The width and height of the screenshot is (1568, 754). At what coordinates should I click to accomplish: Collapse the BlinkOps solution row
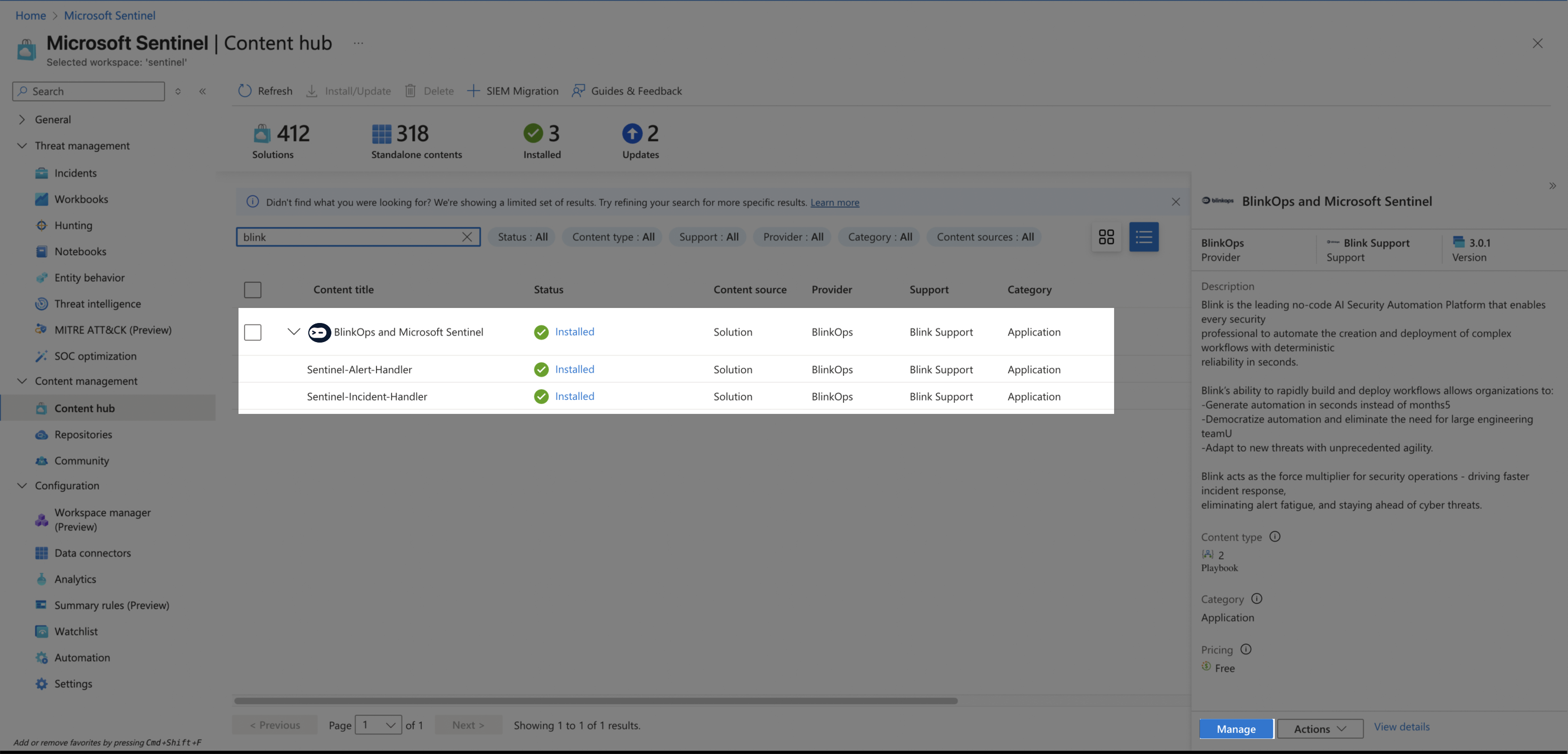pos(293,332)
